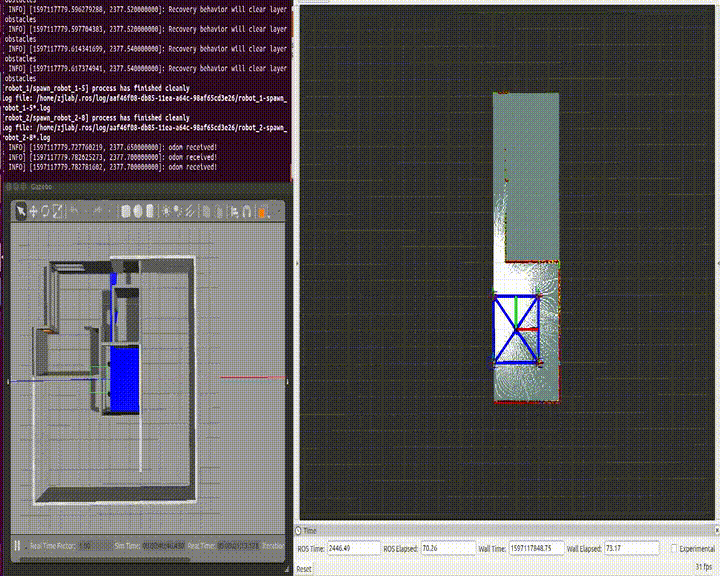Insert a Box shape in Gazebo
This screenshot has width=720, height=576.
pyautogui.click(x=125, y=212)
